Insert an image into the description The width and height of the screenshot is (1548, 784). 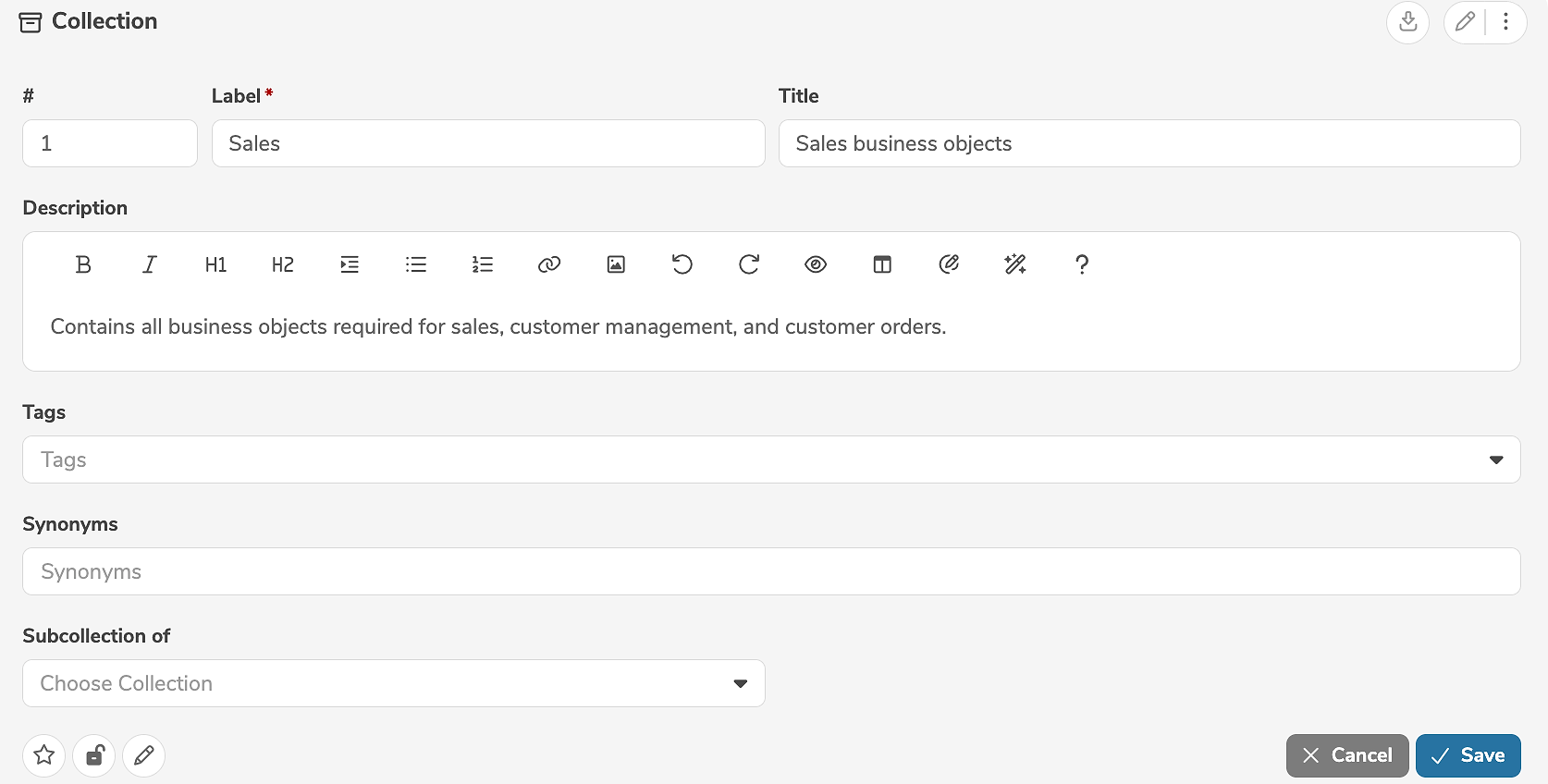coord(616,265)
